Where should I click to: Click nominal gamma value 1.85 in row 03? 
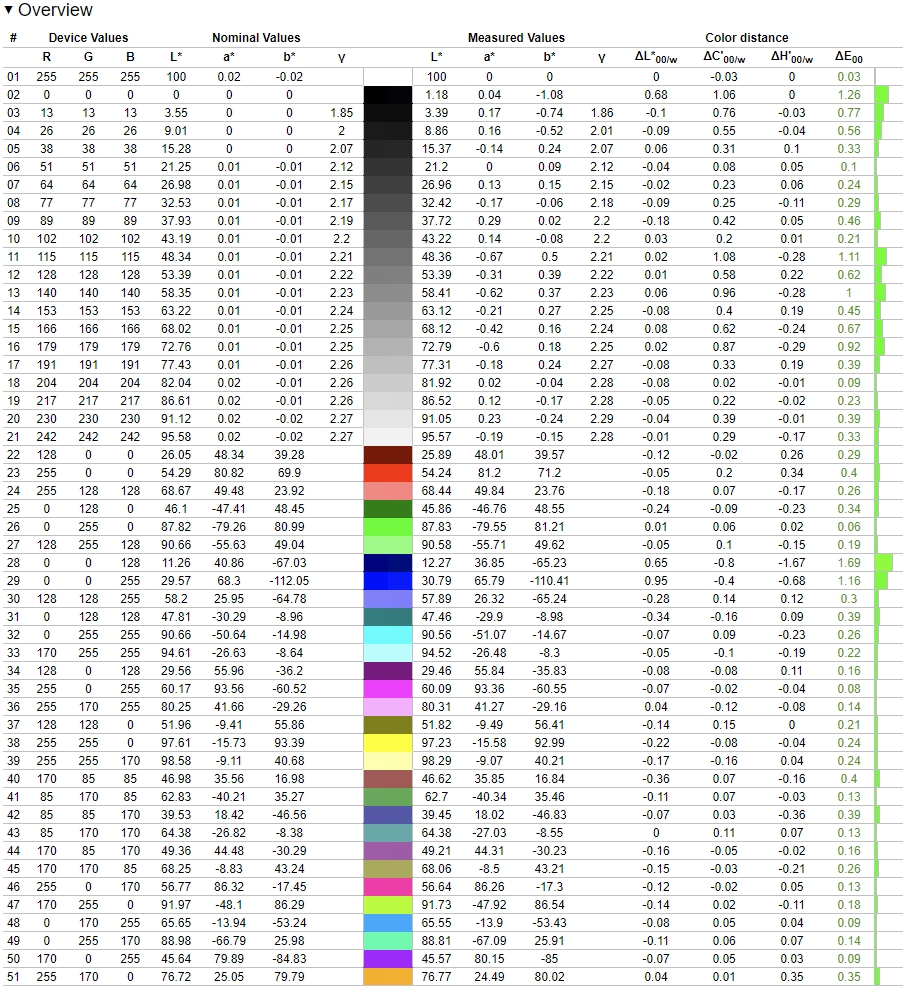tap(341, 113)
